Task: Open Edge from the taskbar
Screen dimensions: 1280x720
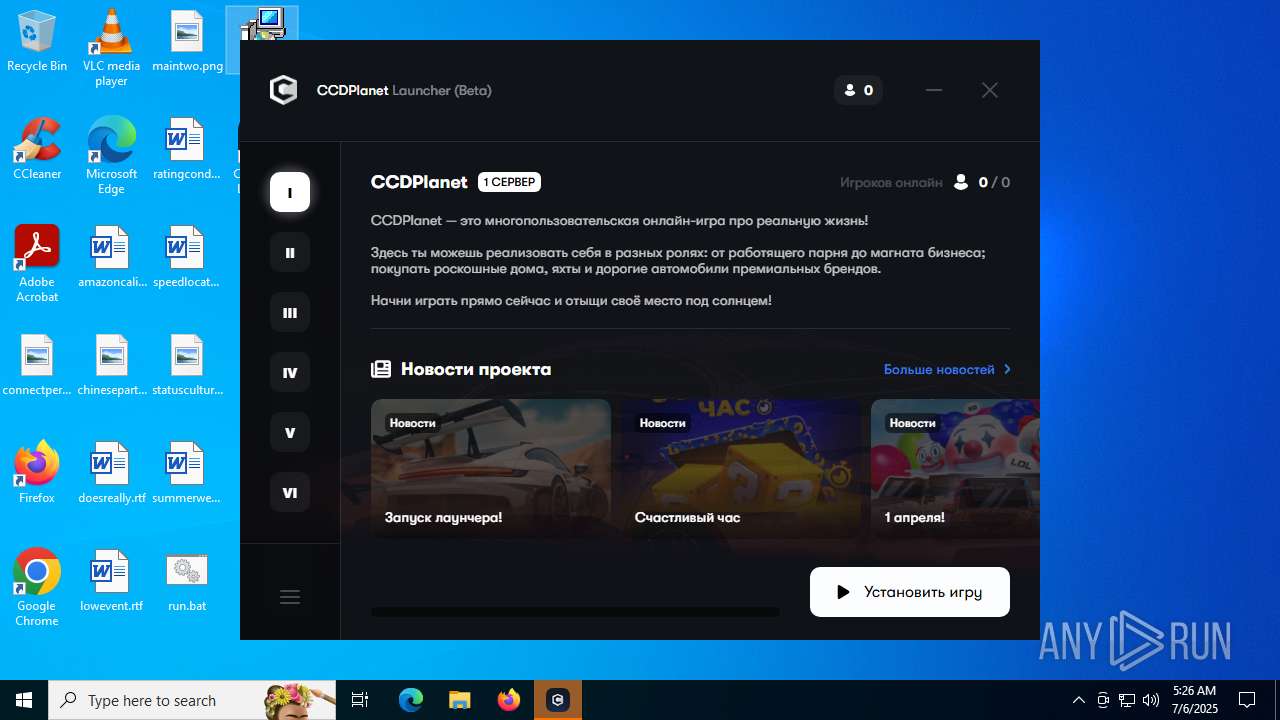Action: [x=411, y=700]
